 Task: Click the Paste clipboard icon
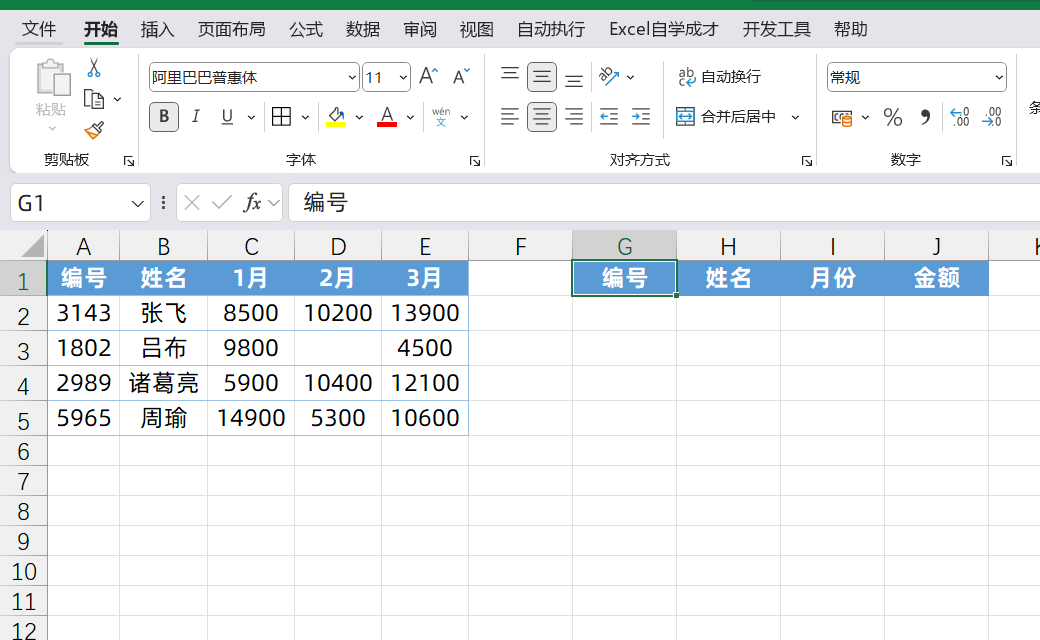(x=52, y=78)
